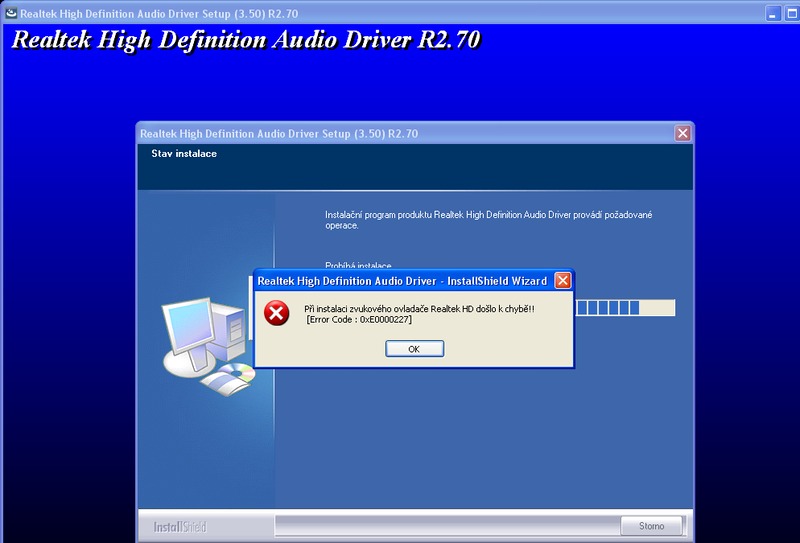This screenshot has height=543, width=800.
Task: Close the InstallShield Wizard error dialog
Action: coord(562,280)
